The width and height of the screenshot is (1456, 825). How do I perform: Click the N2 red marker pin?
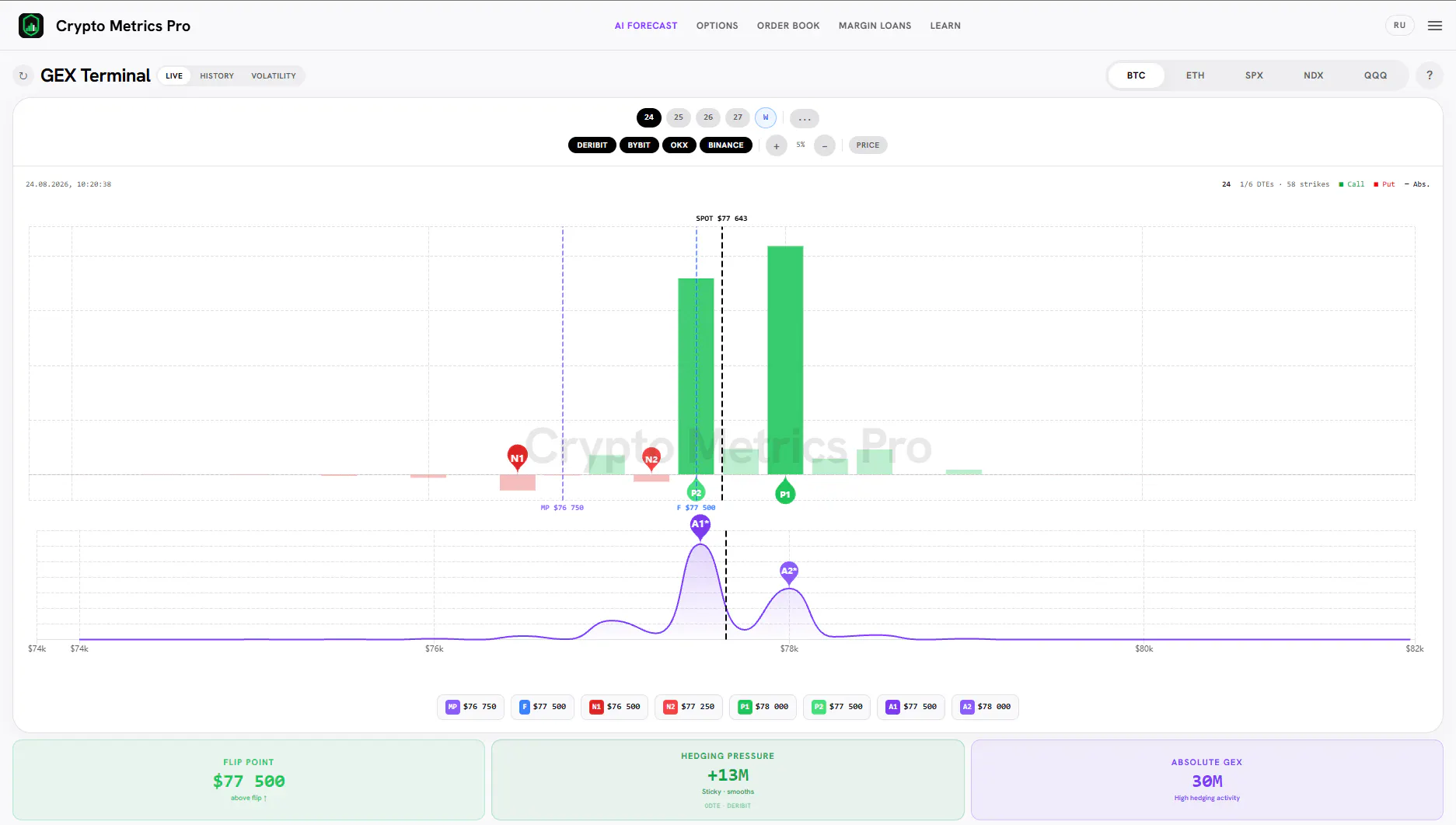(651, 458)
